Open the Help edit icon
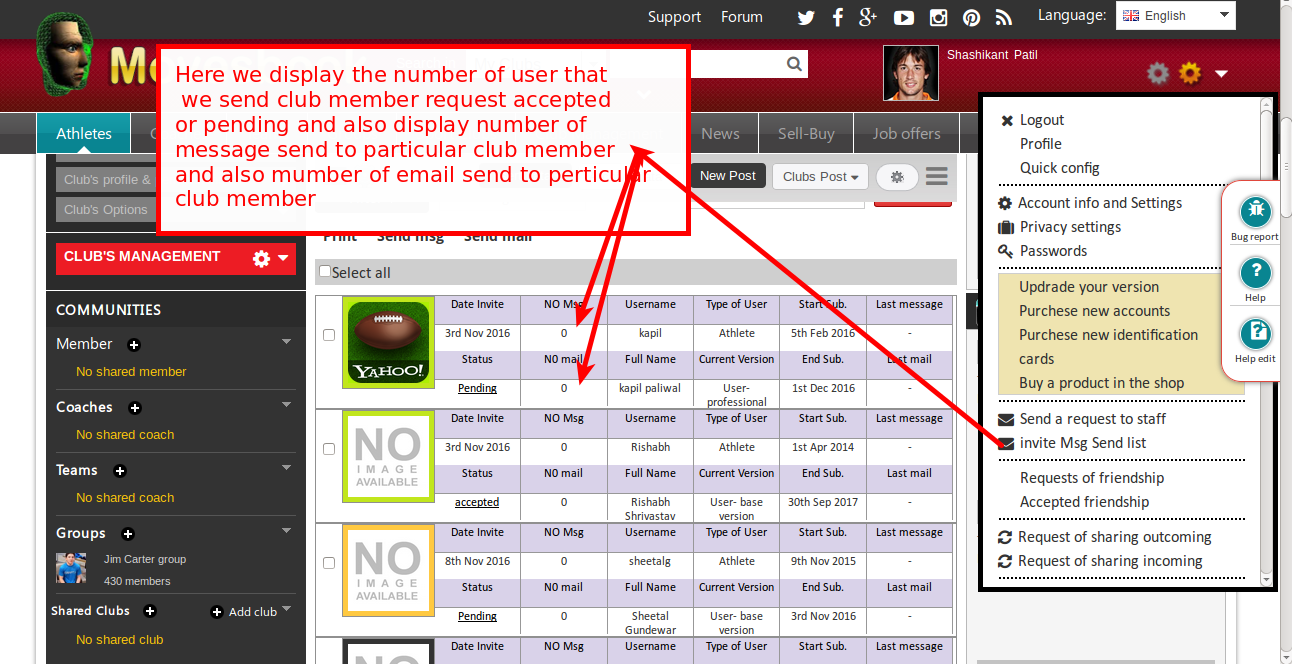Image resolution: width=1292 pixels, height=664 pixels. 1255,333
